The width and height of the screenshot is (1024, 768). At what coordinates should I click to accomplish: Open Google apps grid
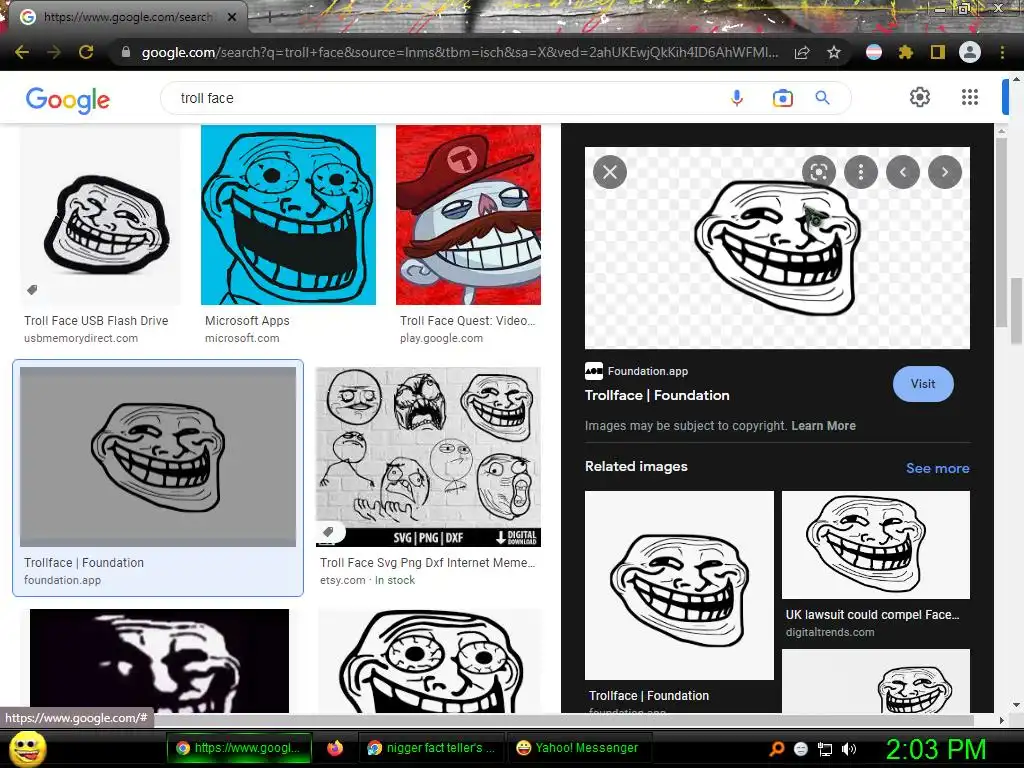[x=970, y=97]
